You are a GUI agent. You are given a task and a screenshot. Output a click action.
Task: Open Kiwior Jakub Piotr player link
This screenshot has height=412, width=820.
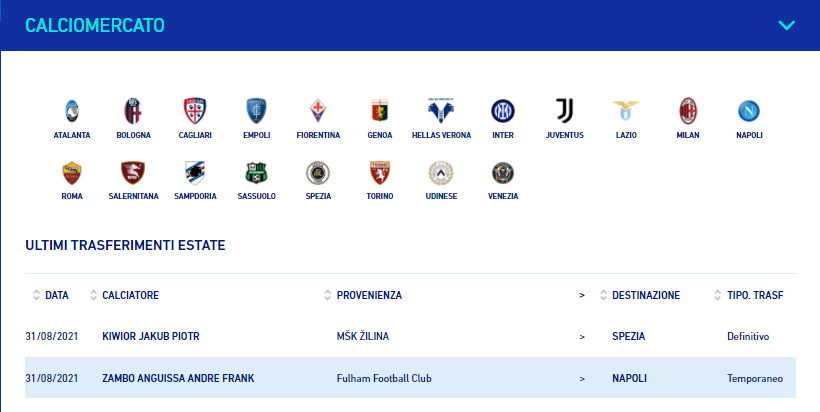[151, 336]
